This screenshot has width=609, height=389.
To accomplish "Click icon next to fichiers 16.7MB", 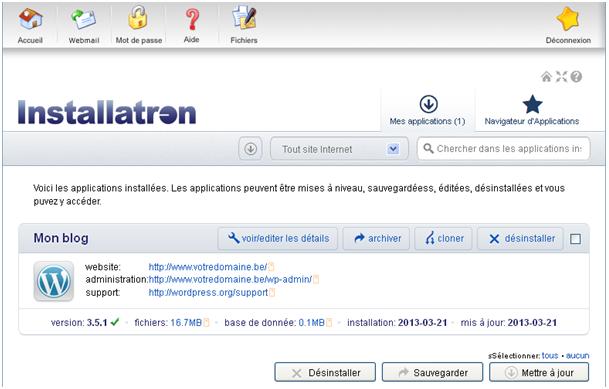I will 206,323.
